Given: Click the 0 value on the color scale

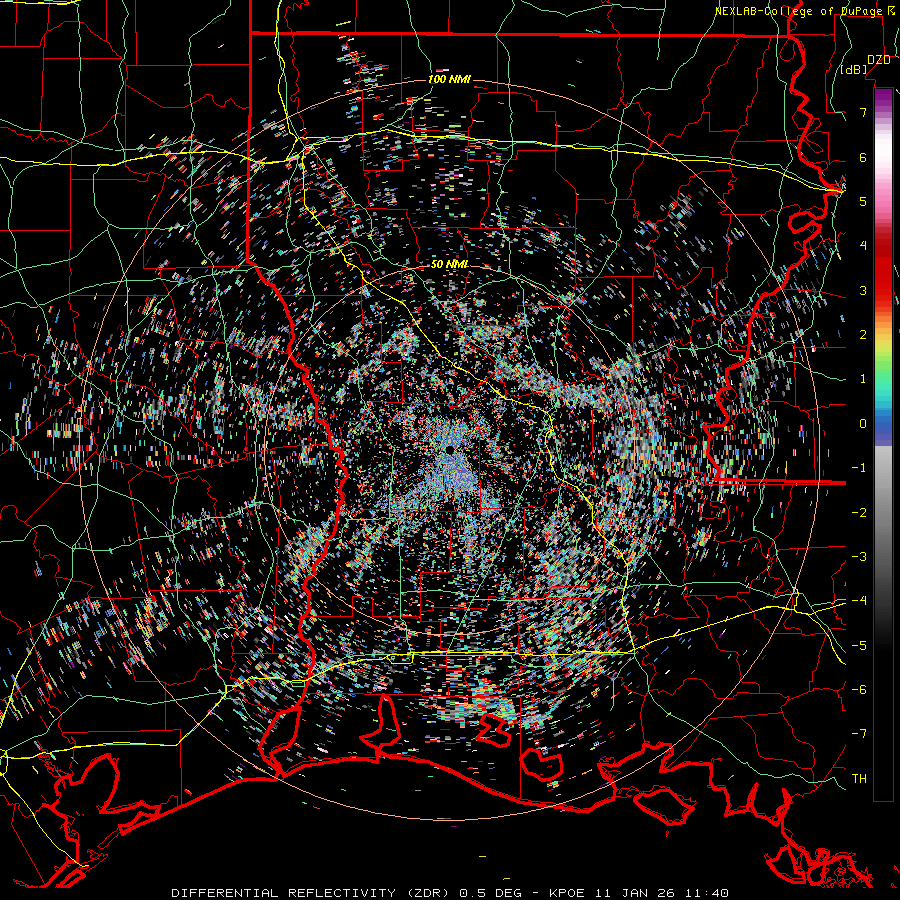Looking at the screenshot, I should pyautogui.click(x=863, y=424).
